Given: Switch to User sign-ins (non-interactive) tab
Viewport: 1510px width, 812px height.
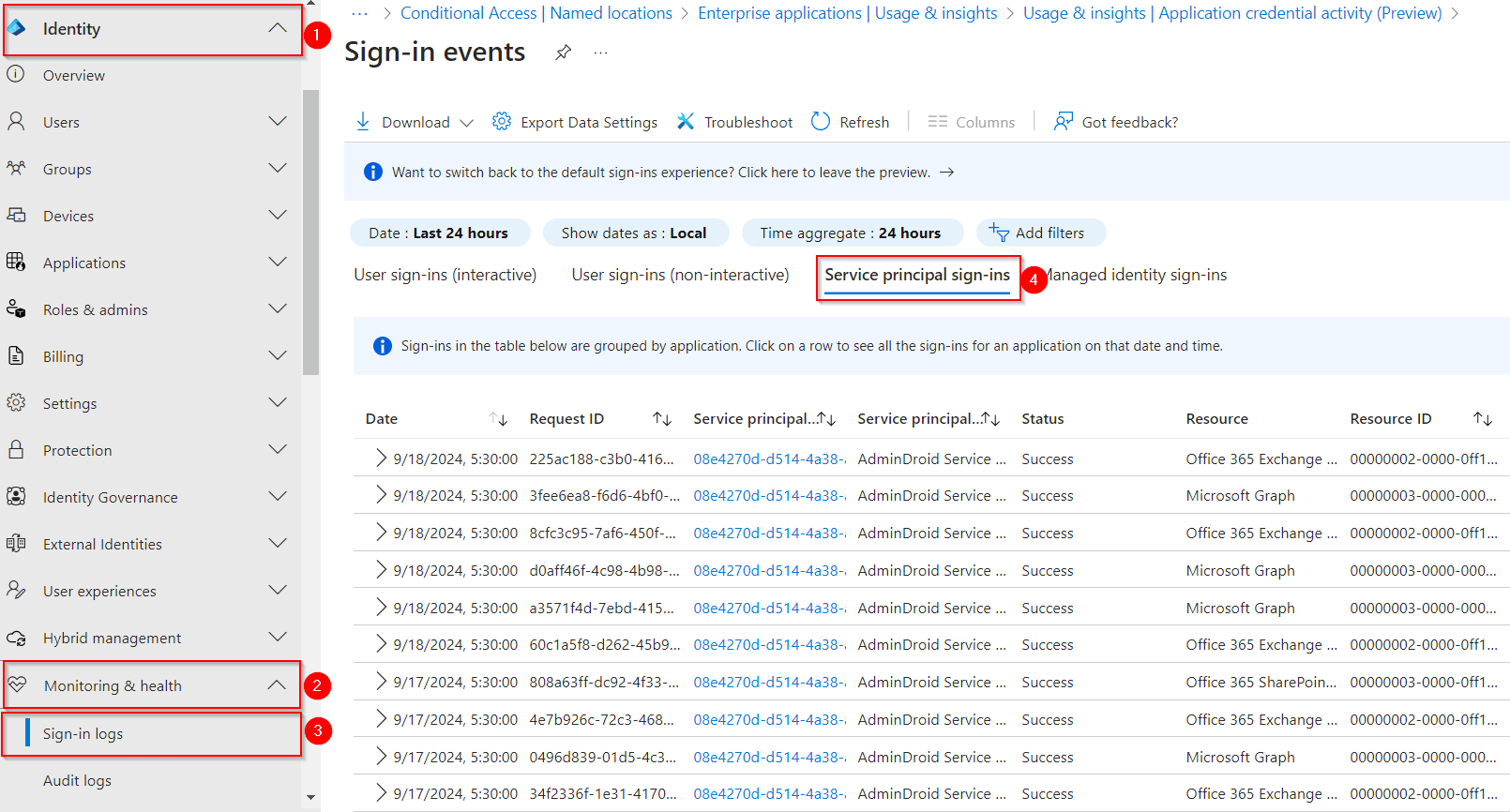Looking at the screenshot, I should (680, 275).
